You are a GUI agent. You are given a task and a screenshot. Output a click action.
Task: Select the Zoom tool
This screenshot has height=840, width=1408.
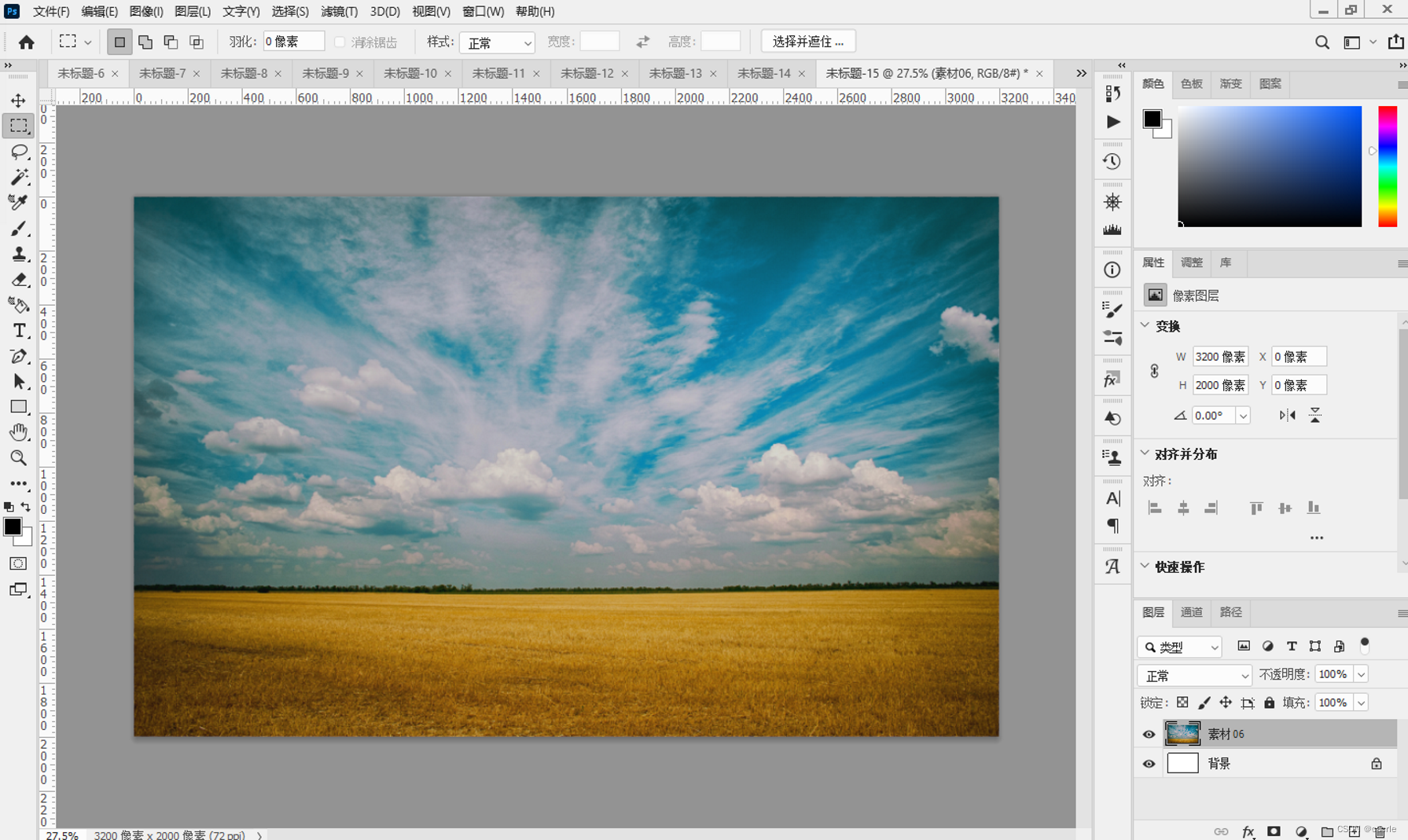pyautogui.click(x=18, y=458)
